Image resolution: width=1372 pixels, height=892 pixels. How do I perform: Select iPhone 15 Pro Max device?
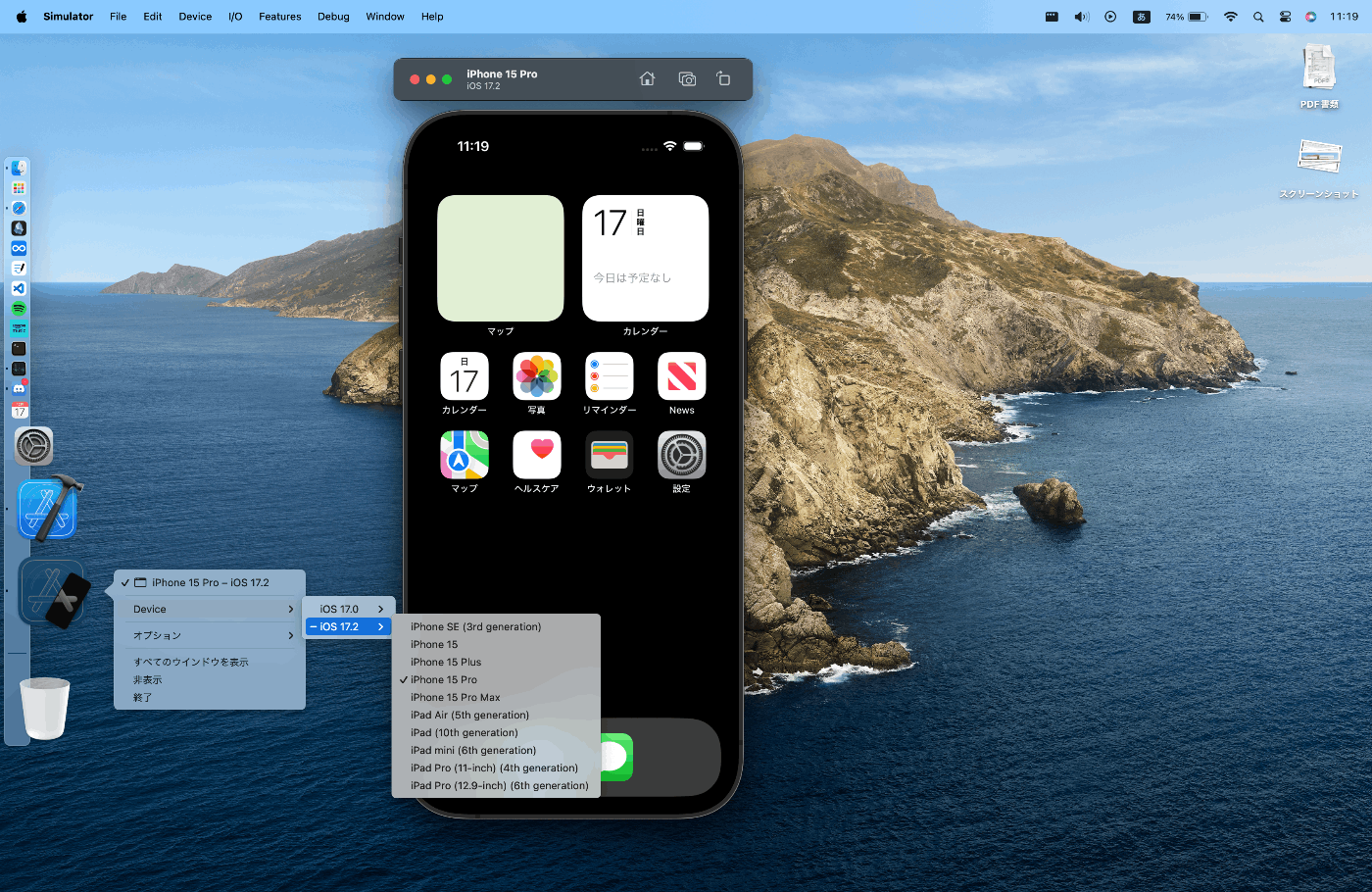496,697
